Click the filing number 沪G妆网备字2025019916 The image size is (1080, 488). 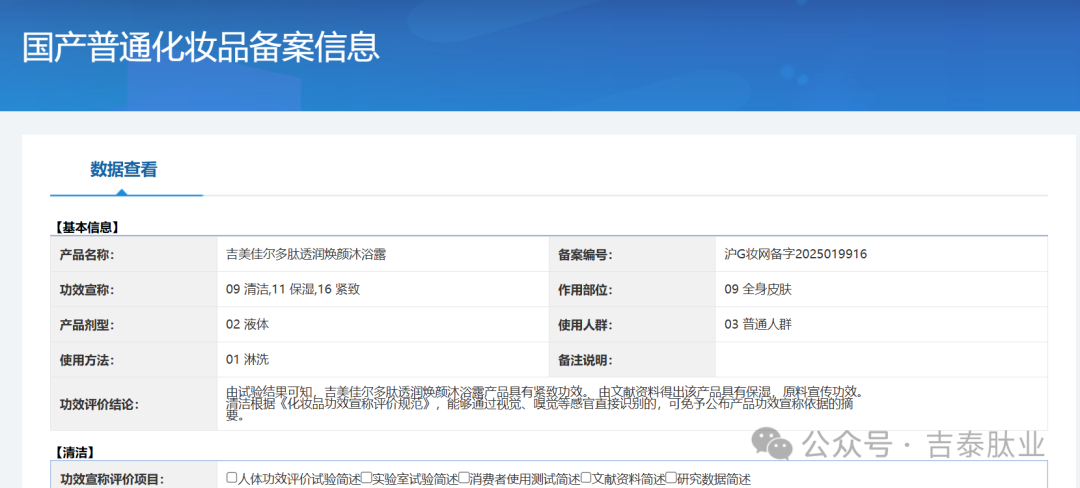pyautogui.click(x=796, y=255)
